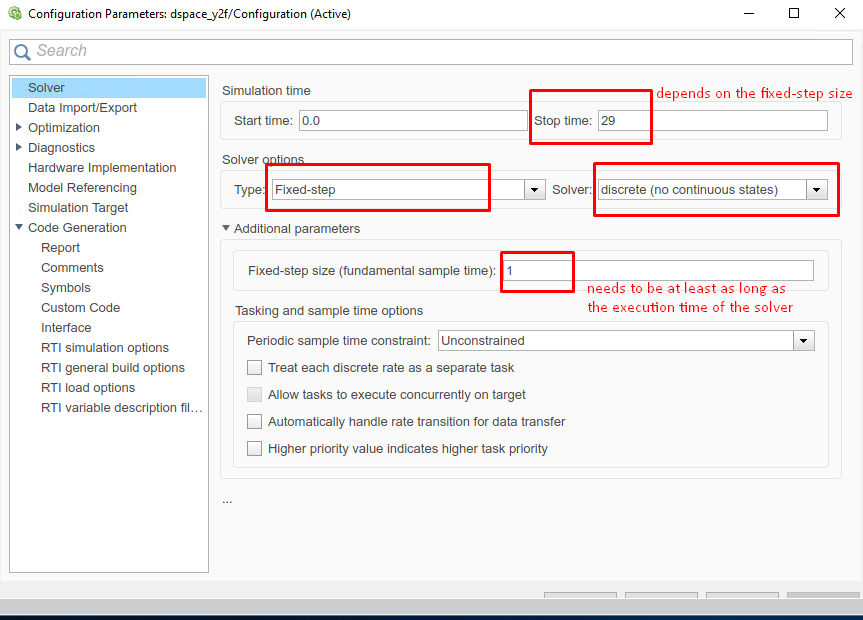
Task: Click the search magnifier icon
Action: click(x=23, y=52)
